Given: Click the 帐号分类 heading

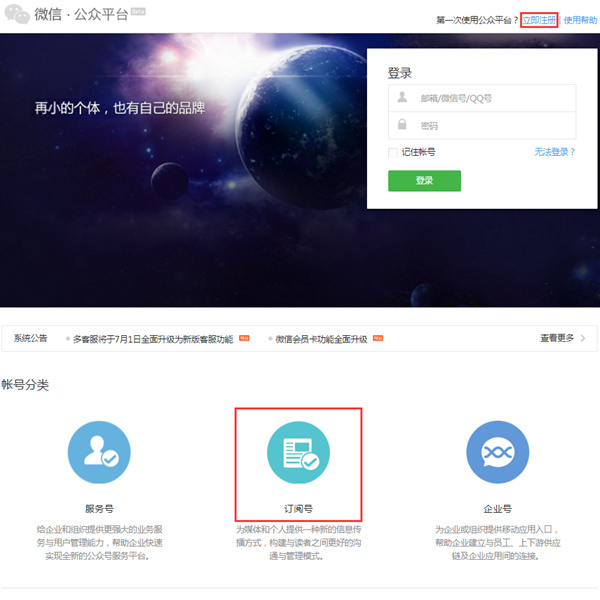Looking at the screenshot, I should [x=25, y=385].
